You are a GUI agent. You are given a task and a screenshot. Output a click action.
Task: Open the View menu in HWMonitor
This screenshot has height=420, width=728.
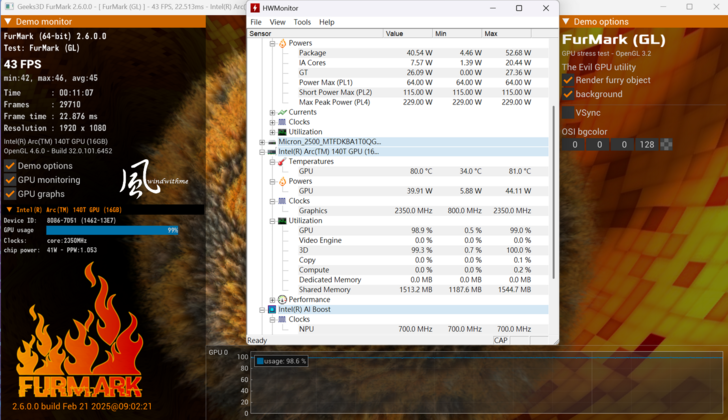(277, 22)
